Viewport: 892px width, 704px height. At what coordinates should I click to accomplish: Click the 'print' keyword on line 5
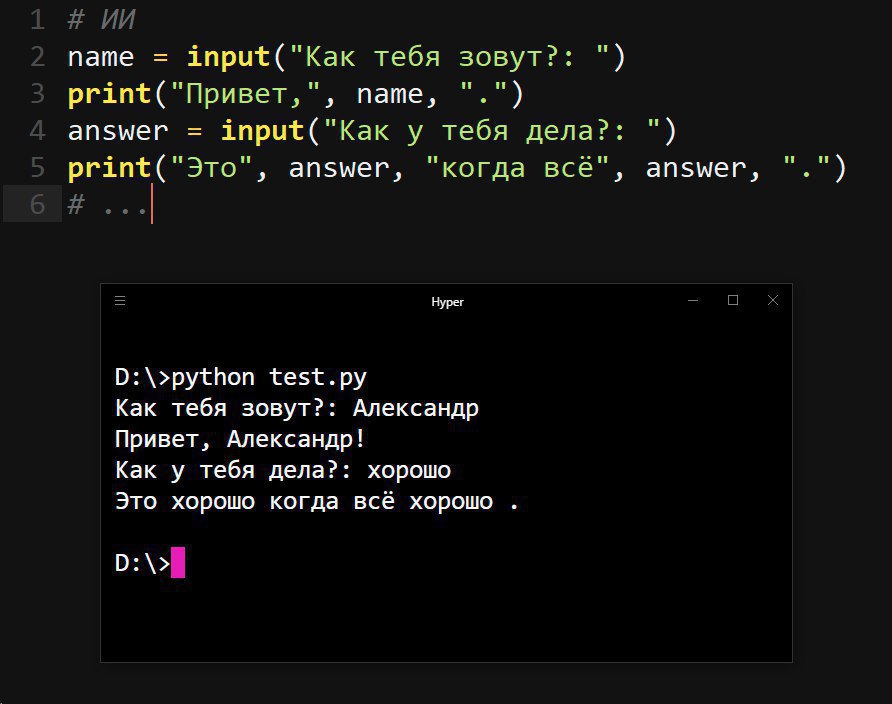coord(109,168)
